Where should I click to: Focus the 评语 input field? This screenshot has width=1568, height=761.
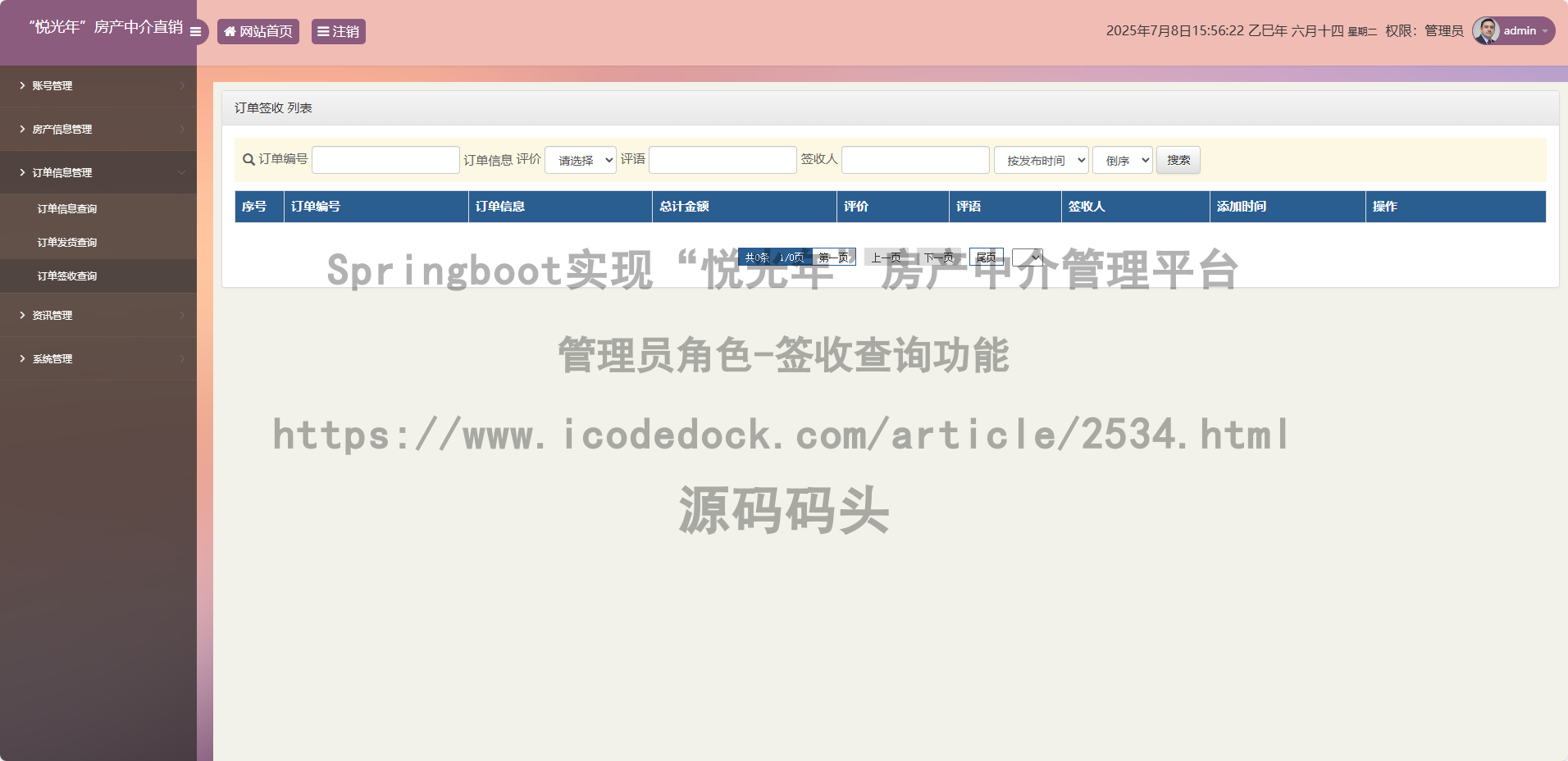click(x=722, y=160)
